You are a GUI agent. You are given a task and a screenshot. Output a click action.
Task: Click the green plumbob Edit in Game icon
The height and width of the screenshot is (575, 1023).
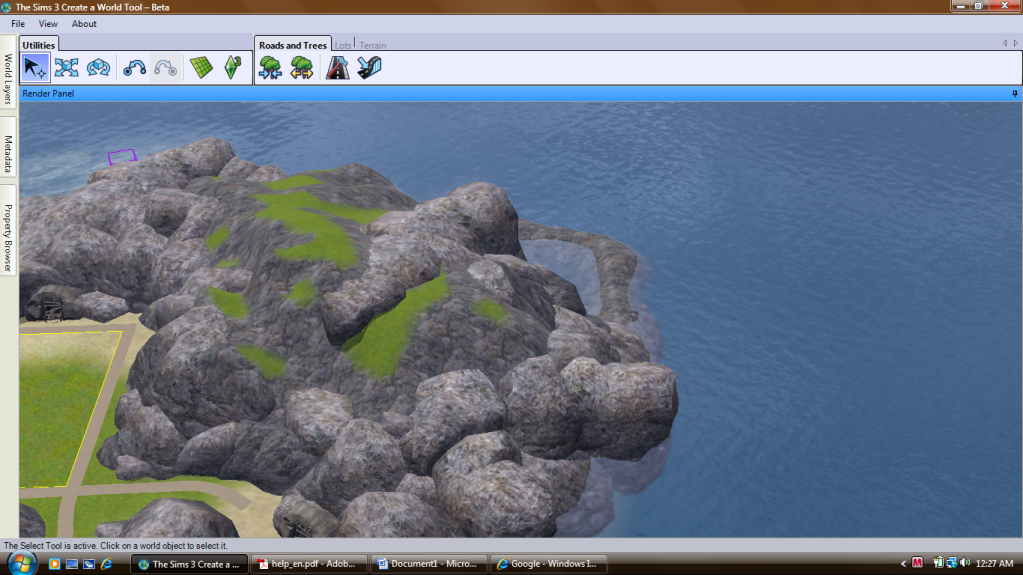point(233,68)
